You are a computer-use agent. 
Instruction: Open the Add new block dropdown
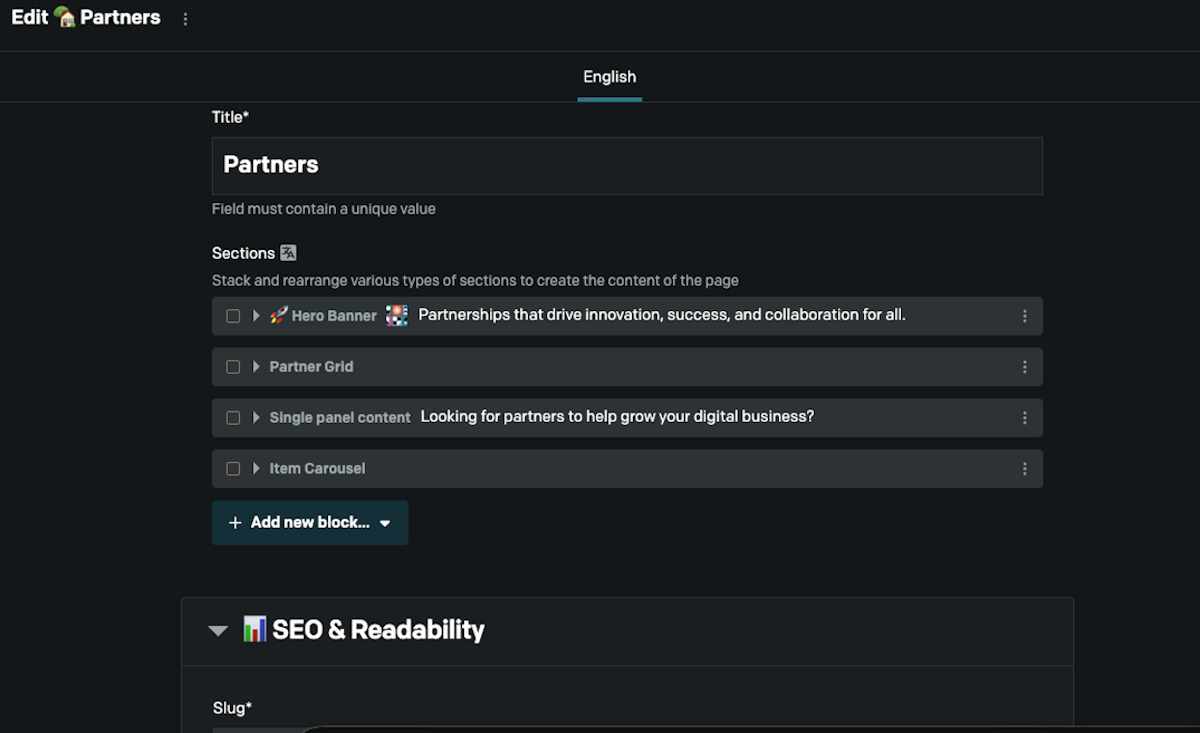310,523
